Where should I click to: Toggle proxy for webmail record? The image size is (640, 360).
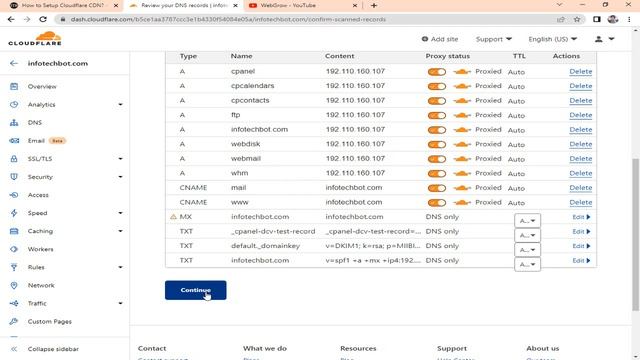click(437, 159)
